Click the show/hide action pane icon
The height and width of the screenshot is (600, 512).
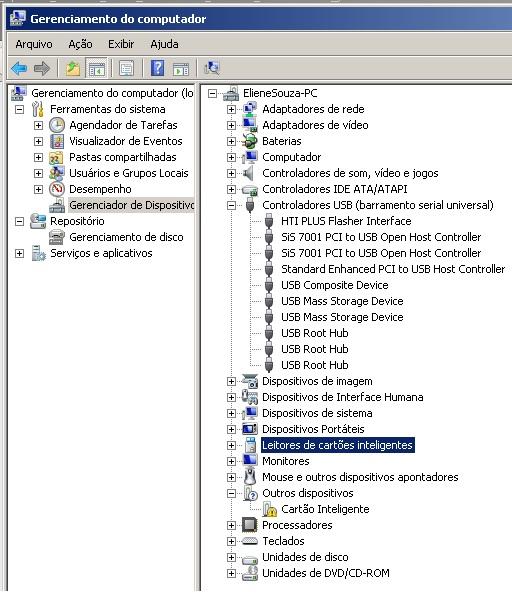click(x=181, y=68)
